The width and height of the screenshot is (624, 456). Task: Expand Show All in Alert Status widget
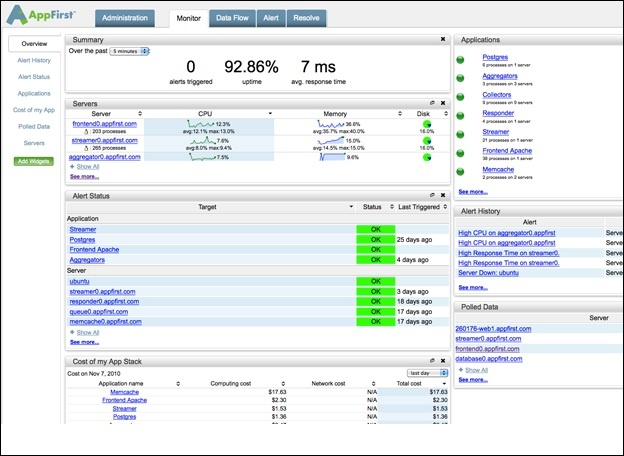pos(88,333)
